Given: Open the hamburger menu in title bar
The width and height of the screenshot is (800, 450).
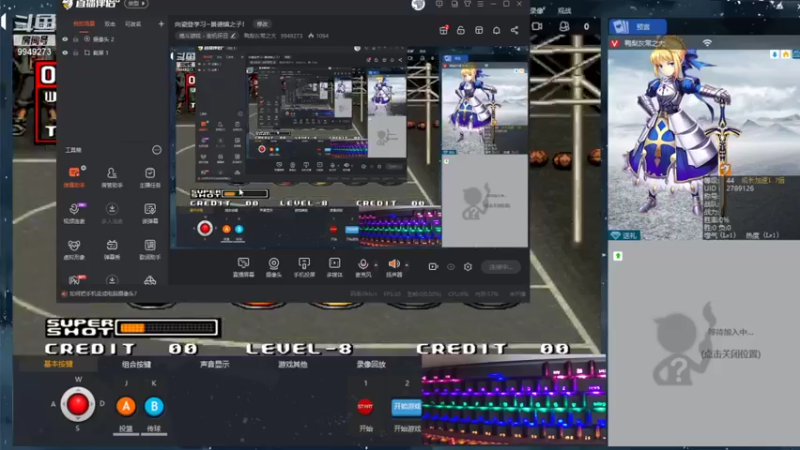Looking at the screenshot, I should pyautogui.click(x=480, y=4).
